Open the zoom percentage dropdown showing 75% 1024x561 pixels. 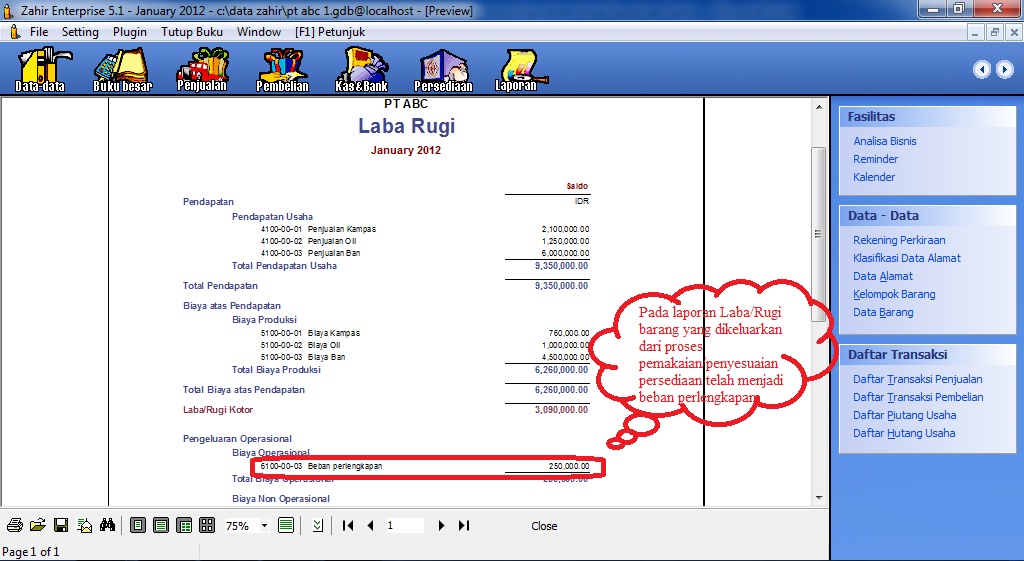(x=265, y=526)
